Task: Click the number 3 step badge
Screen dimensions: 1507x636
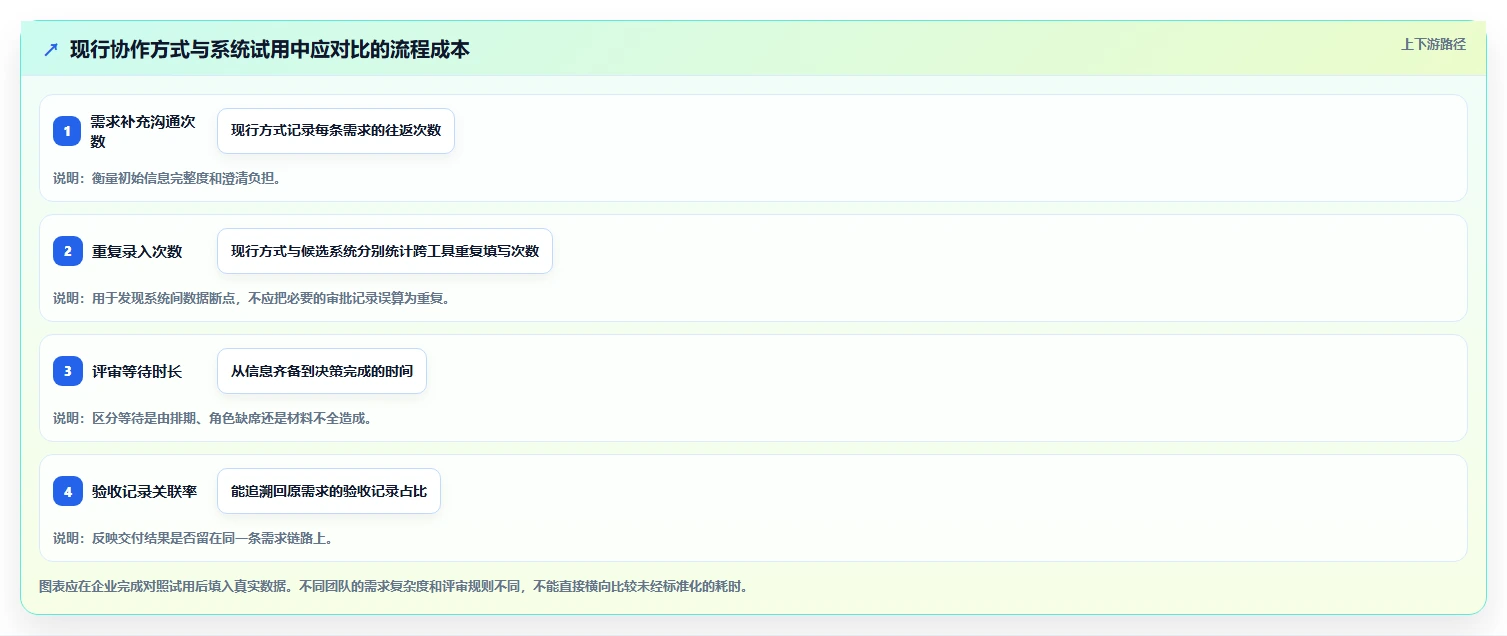Action: pyautogui.click(x=67, y=371)
